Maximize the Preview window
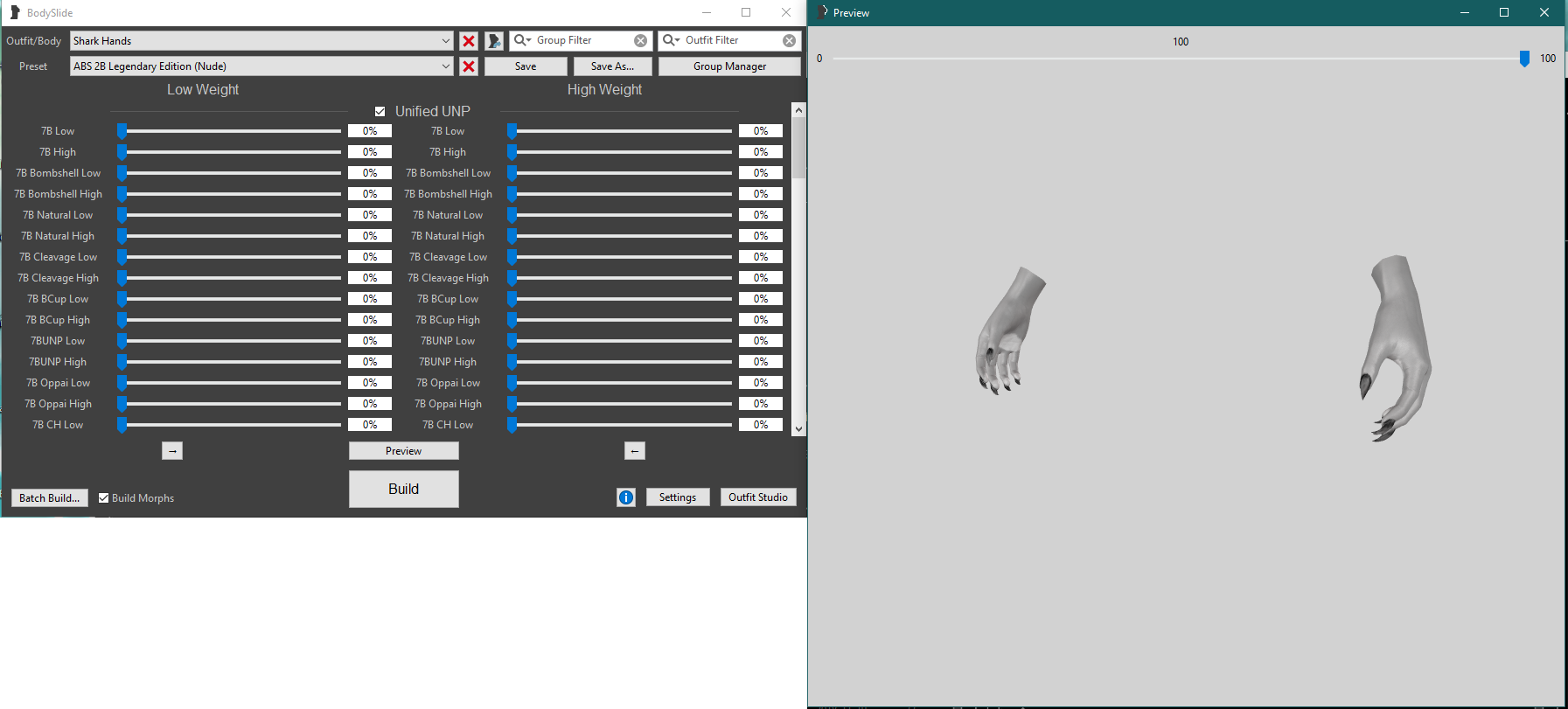The width and height of the screenshot is (1568, 709). click(1504, 12)
